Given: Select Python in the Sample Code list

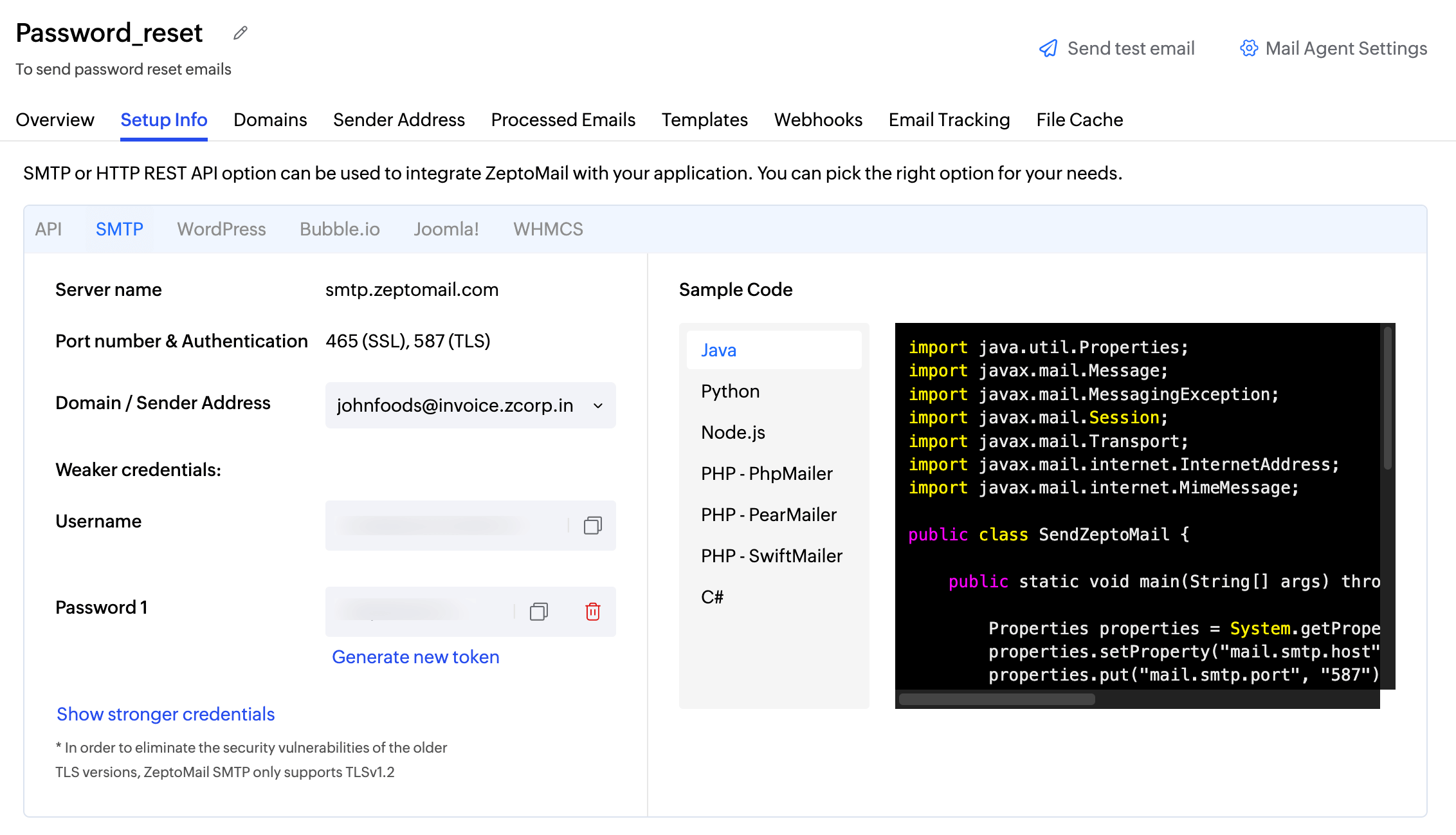Looking at the screenshot, I should click(x=730, y=391).
